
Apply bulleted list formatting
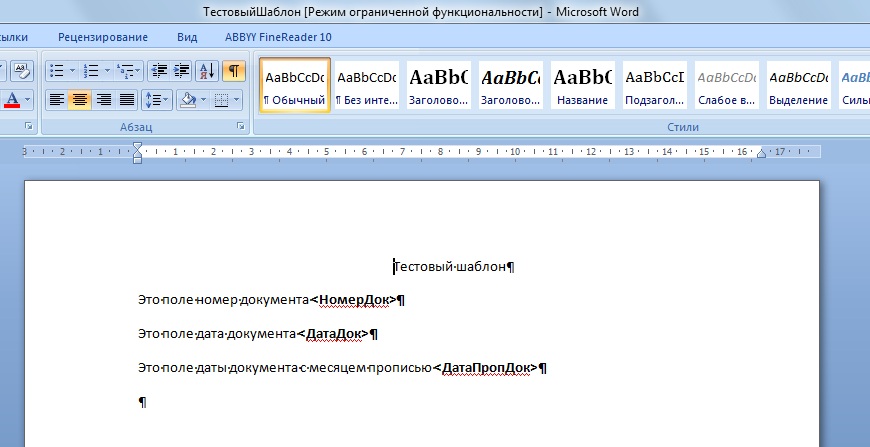point(57,71)
